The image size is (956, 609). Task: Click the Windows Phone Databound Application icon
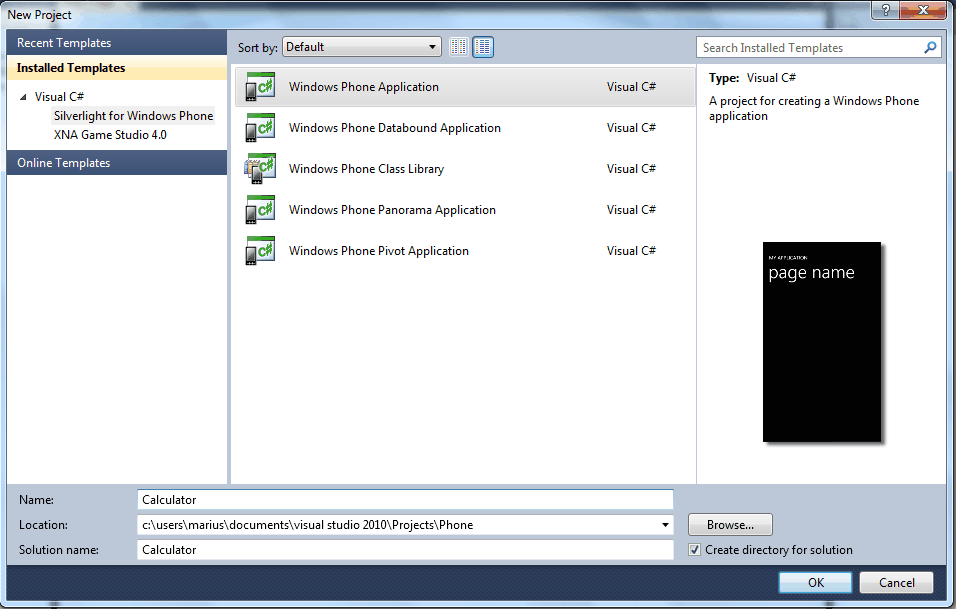pyautogui.click(x=260, y=127)
